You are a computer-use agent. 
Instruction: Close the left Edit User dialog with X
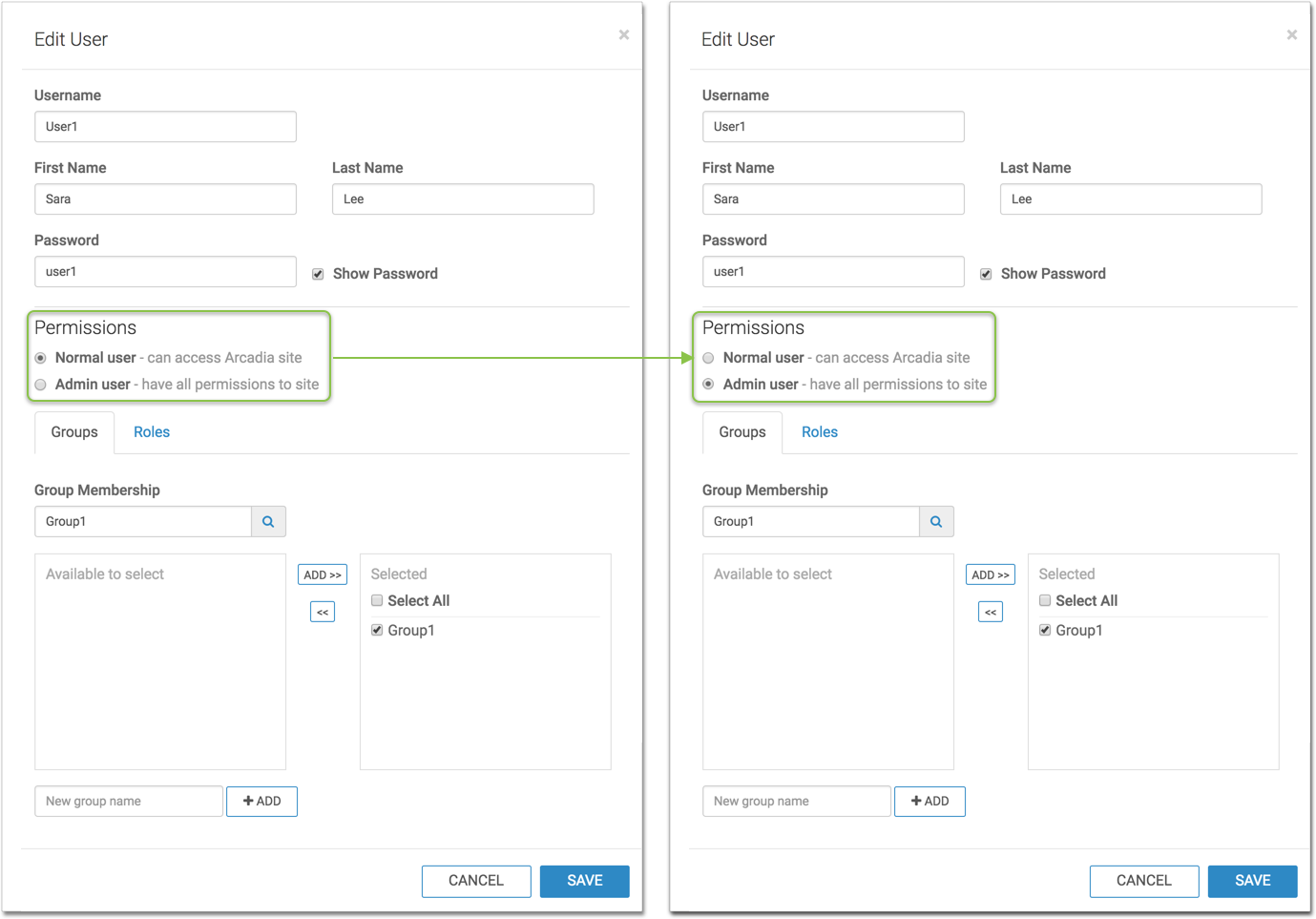(624, 35)
